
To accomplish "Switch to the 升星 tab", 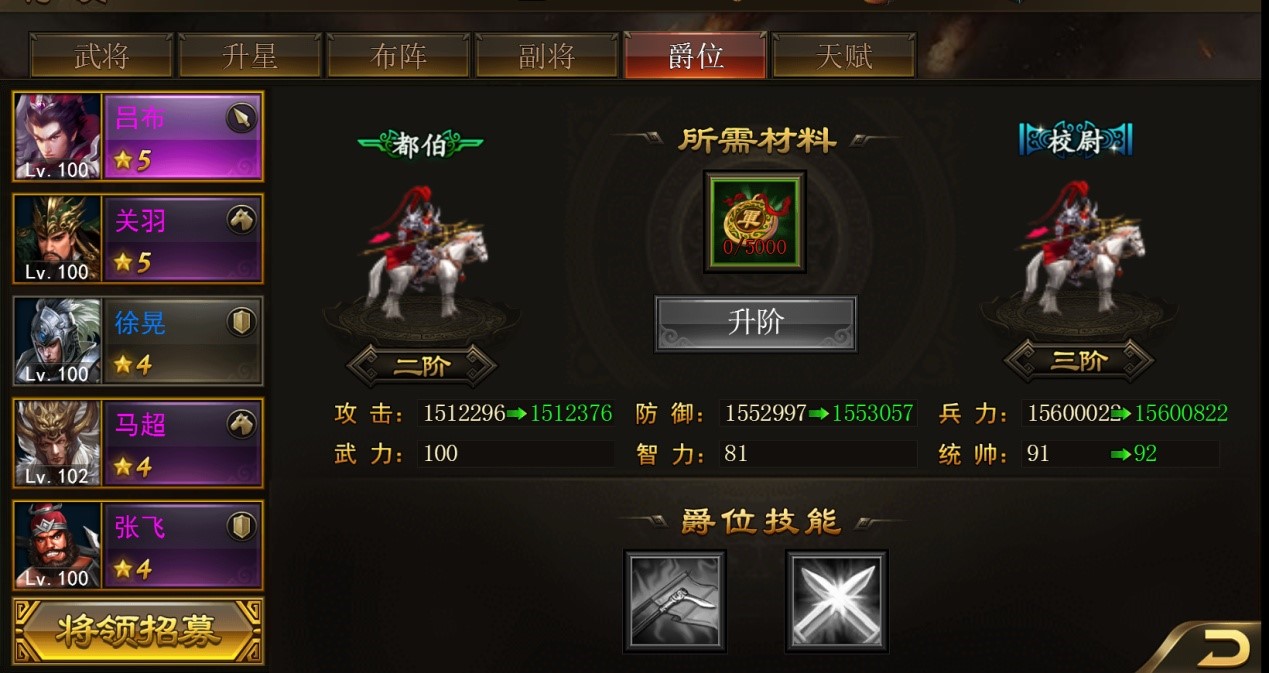I will tap(250, 56).
